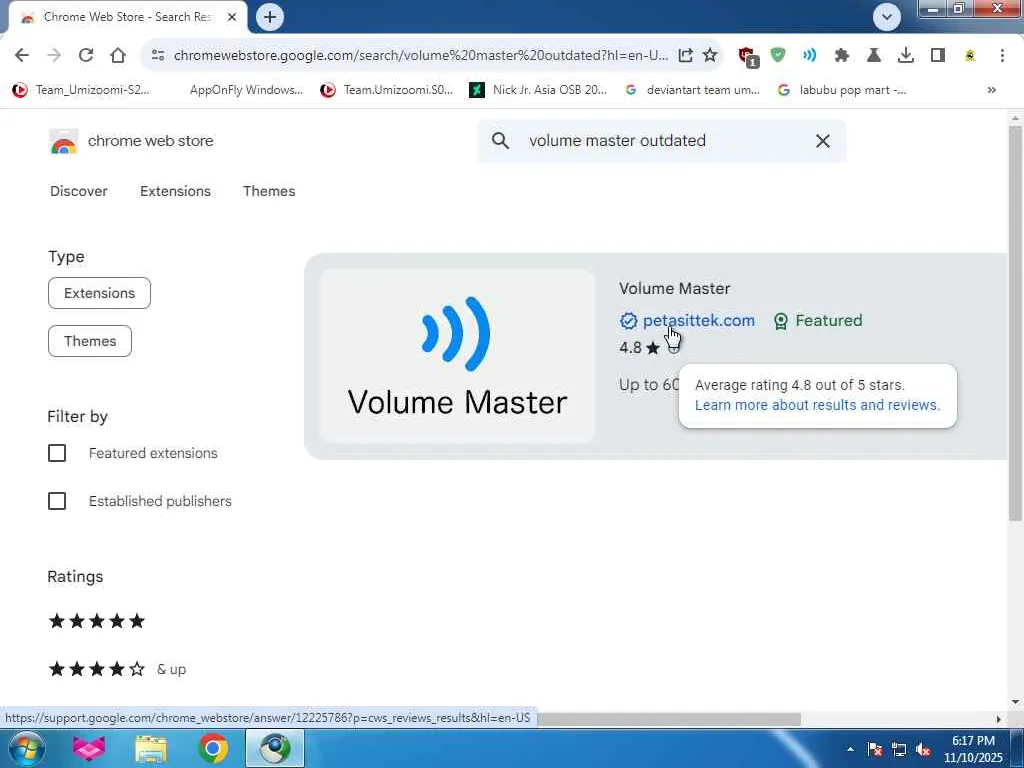View site information icon in address bar

point(158,56)
